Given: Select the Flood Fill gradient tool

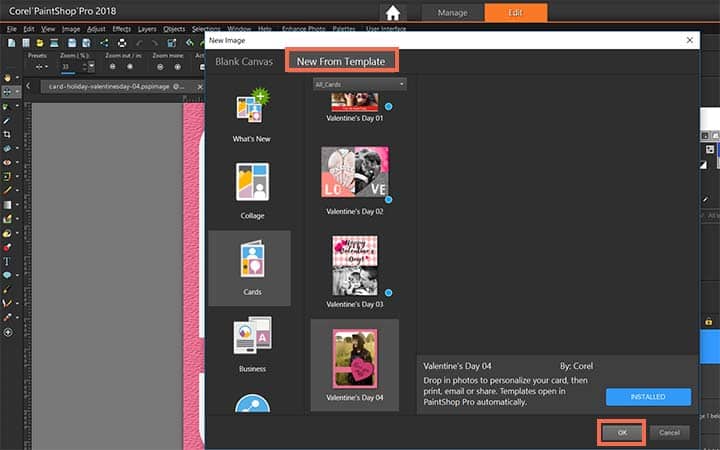Looking at the screenshot, I should tap(7, 205).
